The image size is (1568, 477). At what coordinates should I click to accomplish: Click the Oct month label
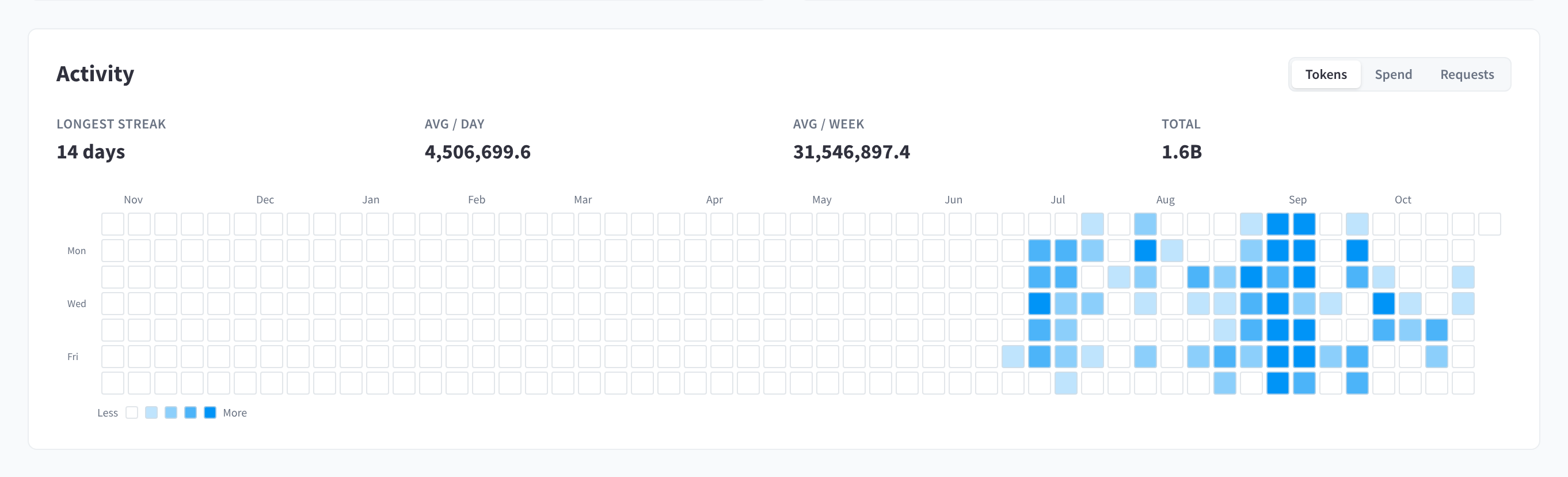pos(1403,200)
